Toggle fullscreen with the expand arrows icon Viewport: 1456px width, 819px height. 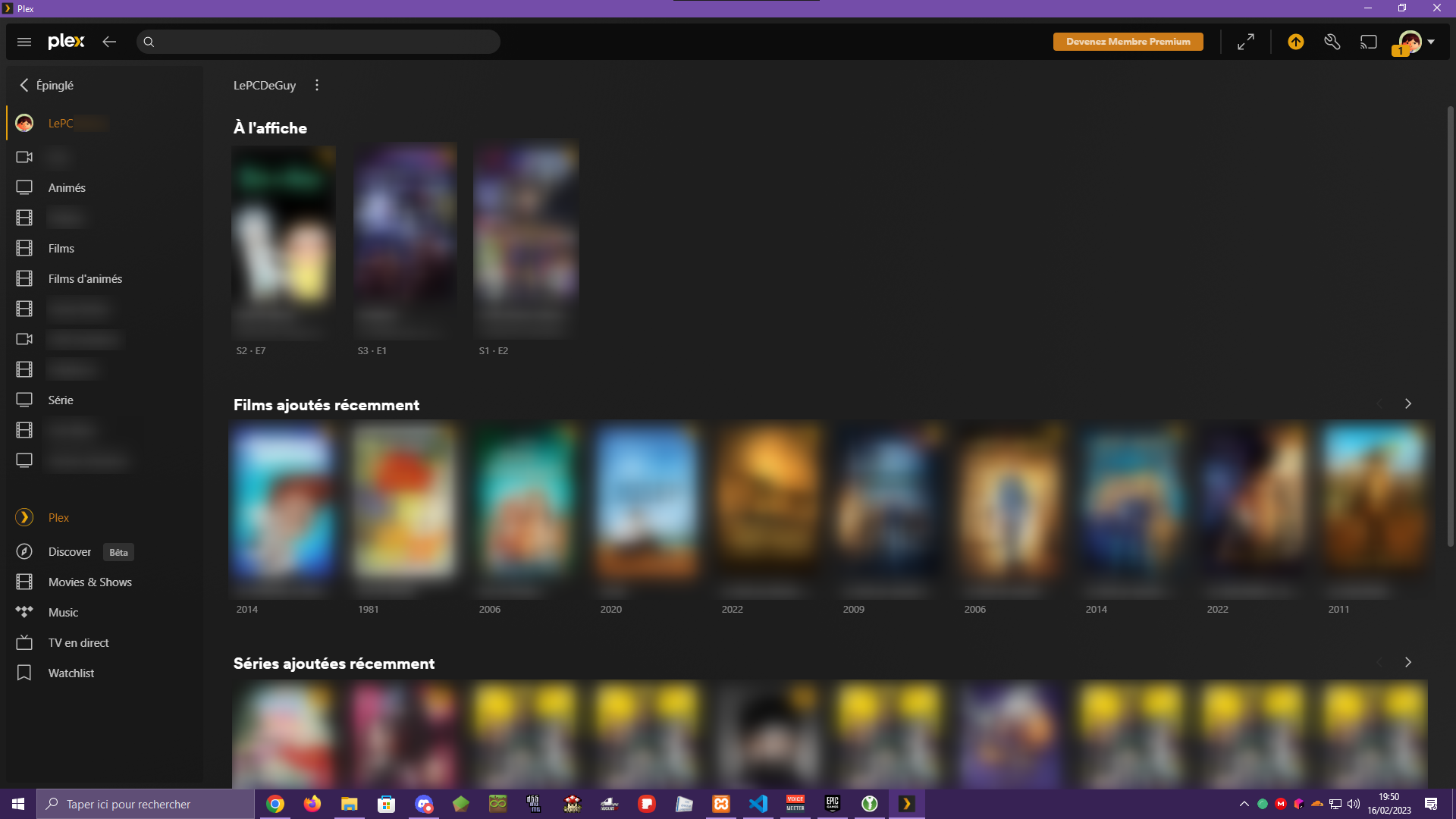[x=1246, y=42]
